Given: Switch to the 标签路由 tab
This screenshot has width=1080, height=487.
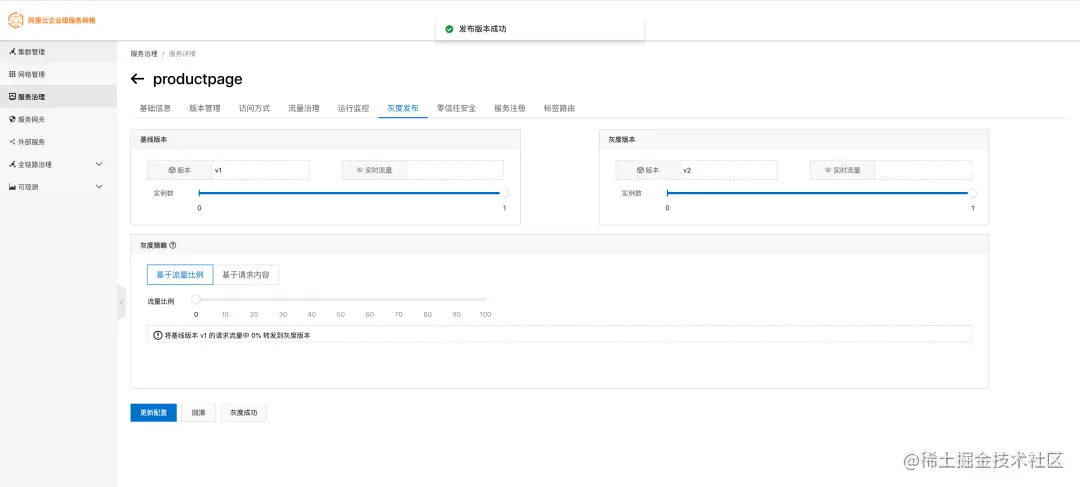Looking at the screenshot, I should (559, 108).
